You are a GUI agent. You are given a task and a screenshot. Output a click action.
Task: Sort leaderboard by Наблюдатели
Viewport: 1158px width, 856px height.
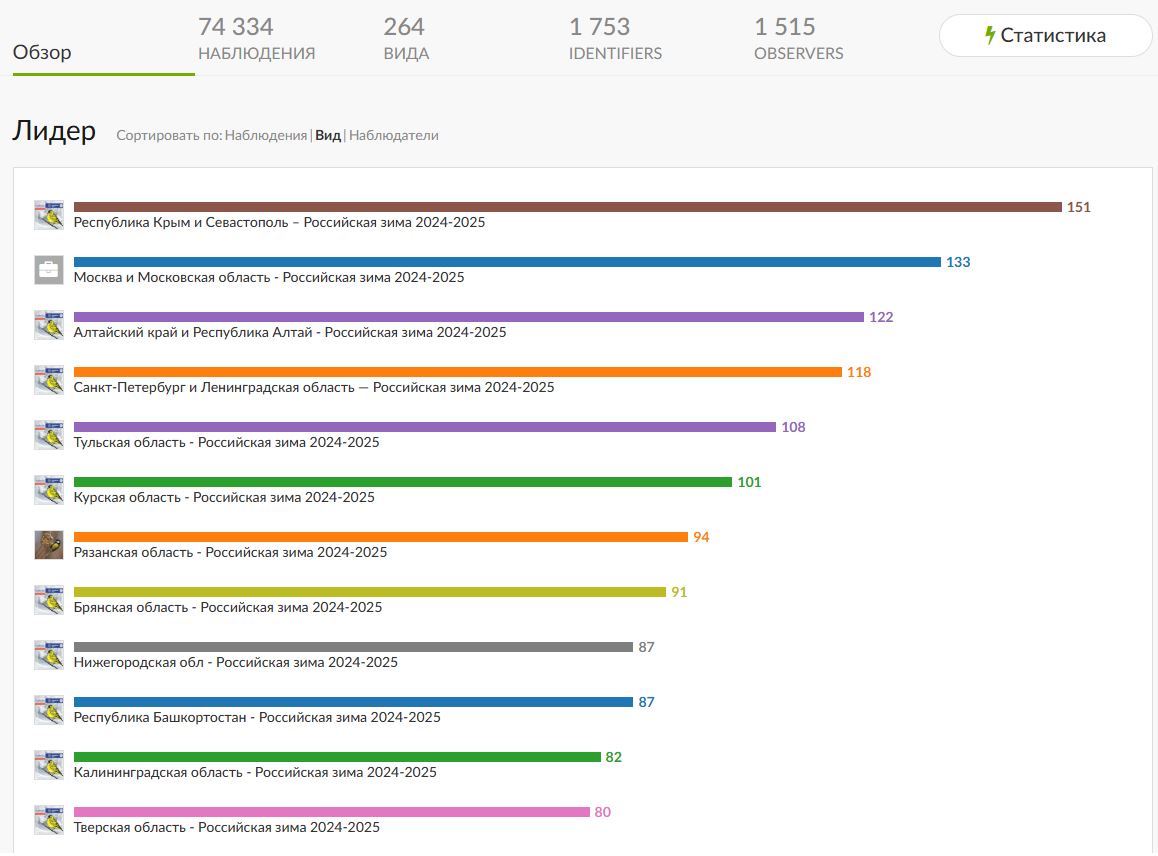(x=394, y=135)
